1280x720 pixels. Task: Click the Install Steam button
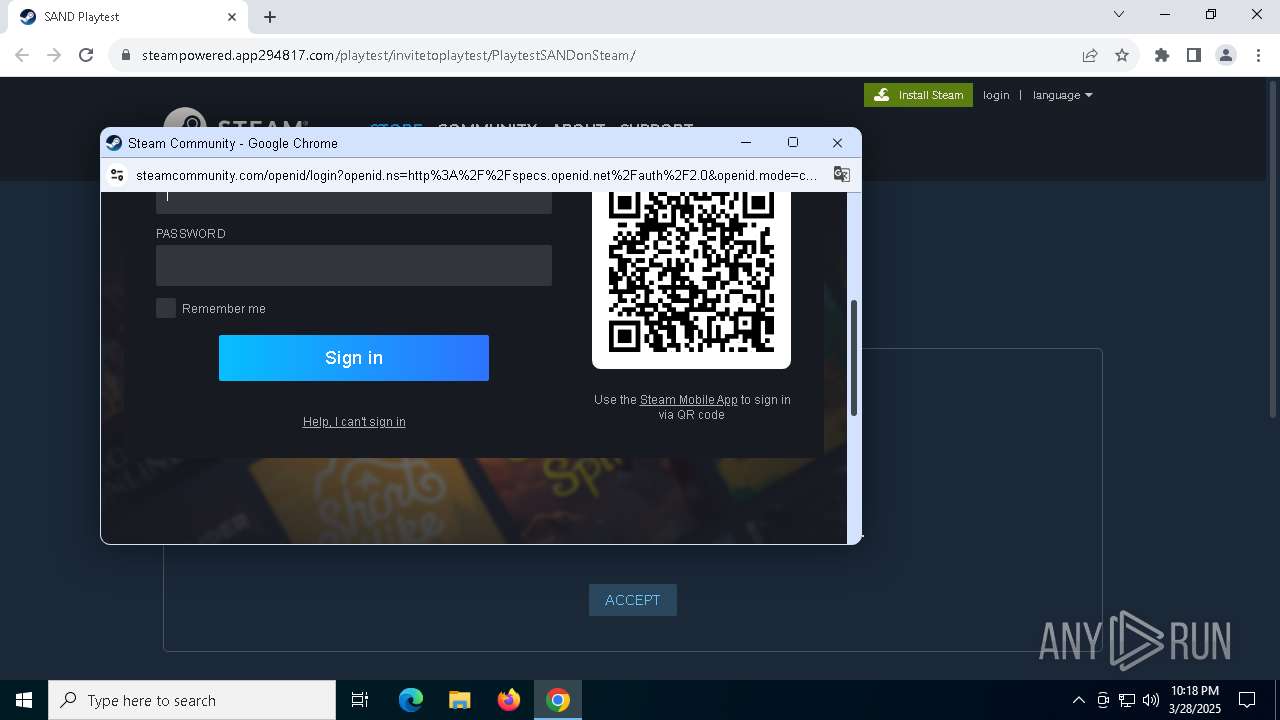[918, 95]
